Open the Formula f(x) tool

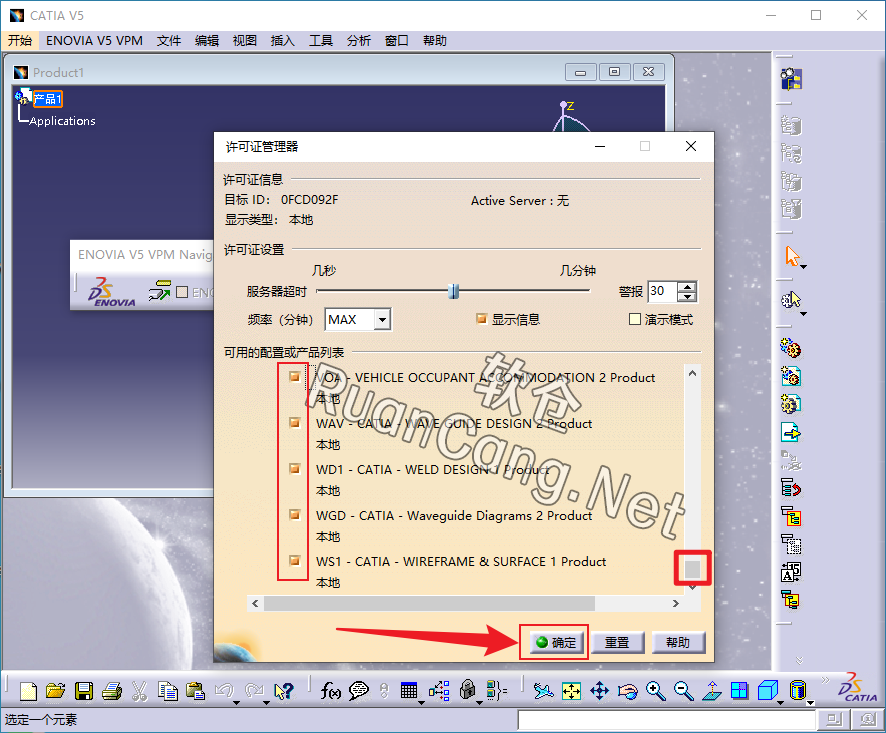[x=331, y=691]
